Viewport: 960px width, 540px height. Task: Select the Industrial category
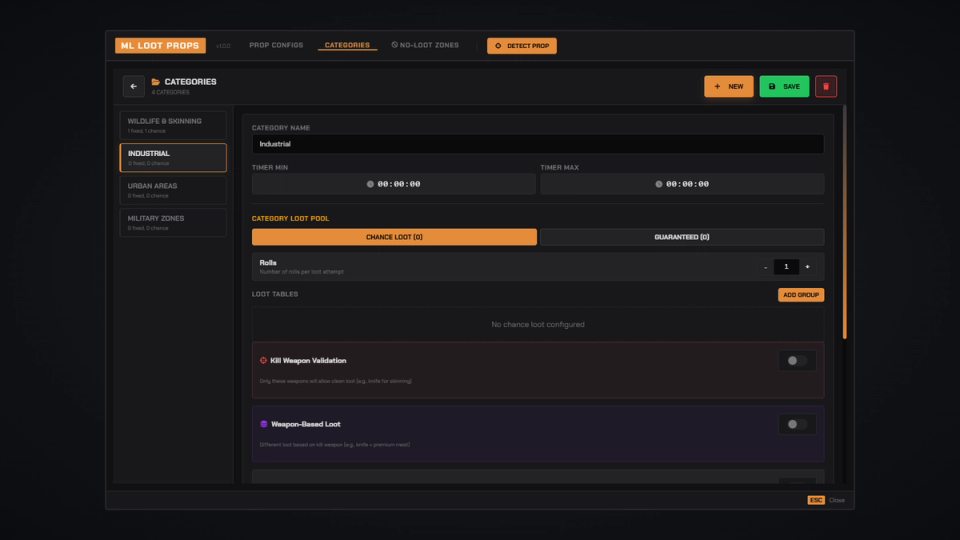point(173,157)
